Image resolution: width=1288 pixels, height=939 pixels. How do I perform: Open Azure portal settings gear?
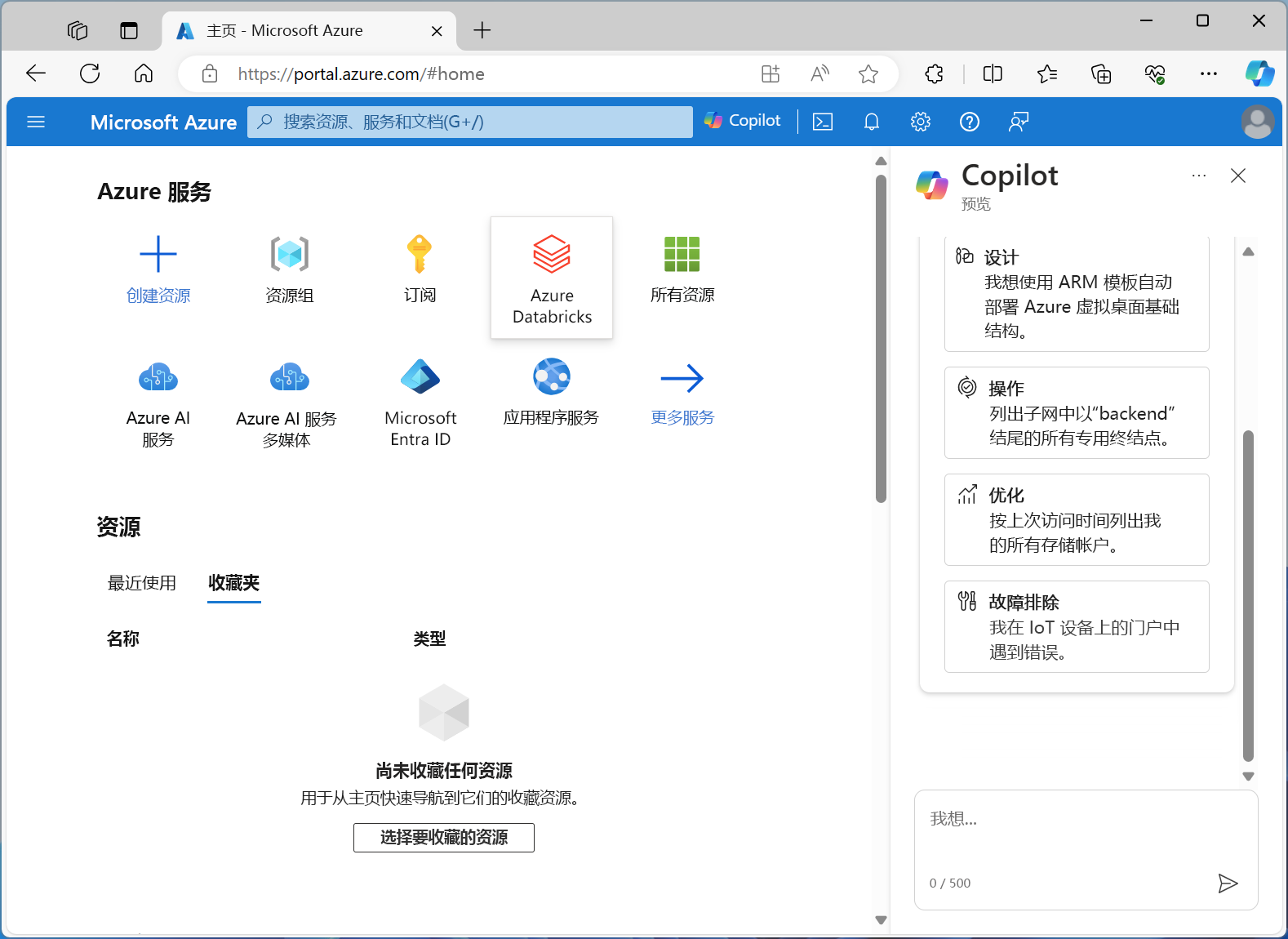coord(921,122)
